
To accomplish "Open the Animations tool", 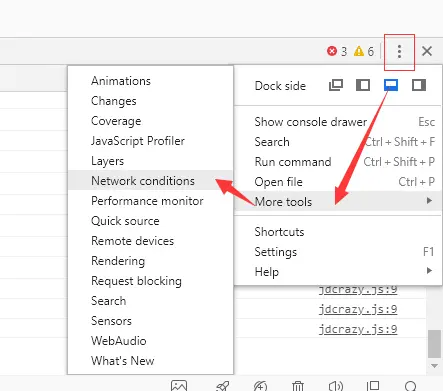I will click(150, 81).
